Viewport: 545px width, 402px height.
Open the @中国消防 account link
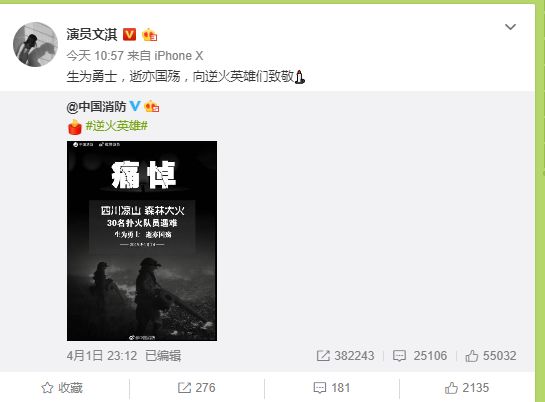click(96, 107)
